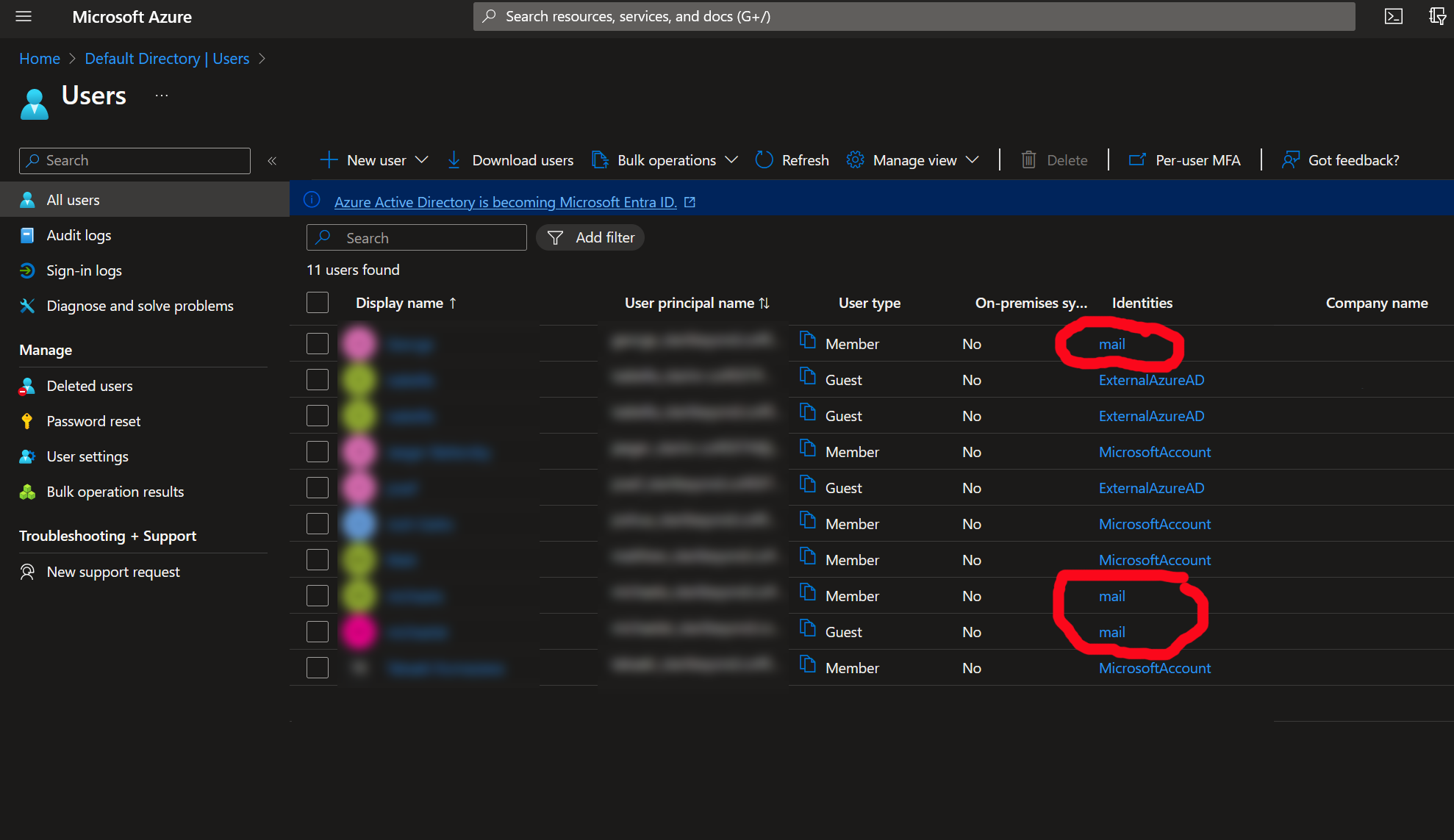Open the Azure Active Directory becoming Entra ID link

tap(505, 202)
